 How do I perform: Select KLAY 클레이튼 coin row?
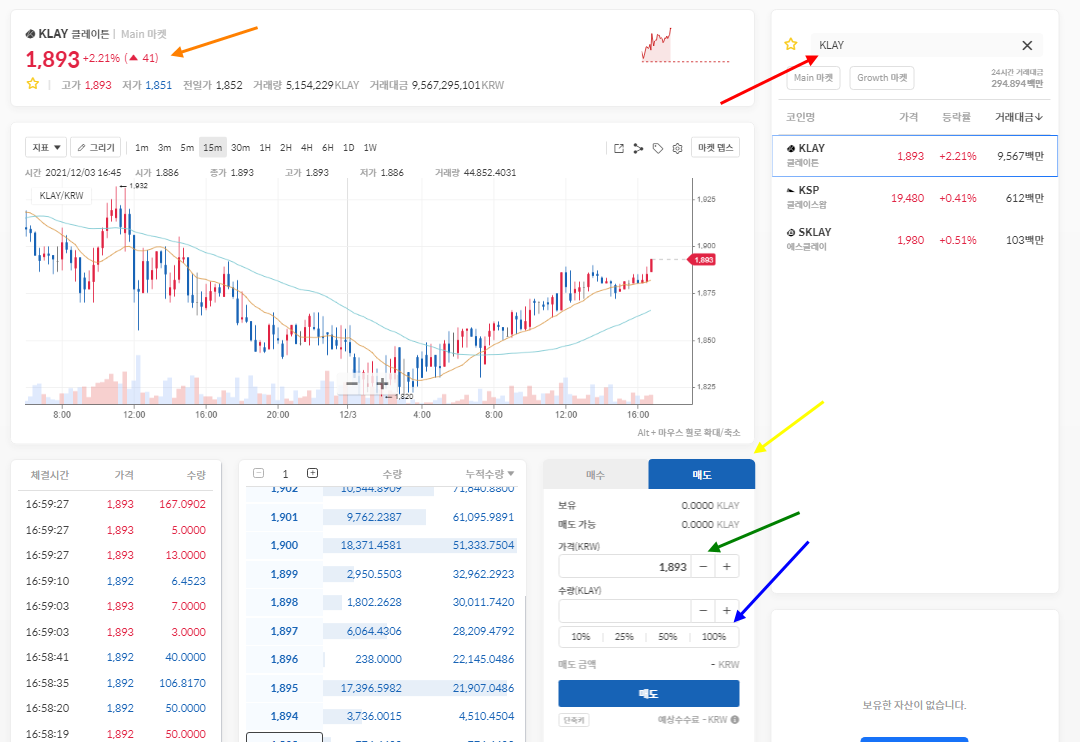tap(915, 156)
